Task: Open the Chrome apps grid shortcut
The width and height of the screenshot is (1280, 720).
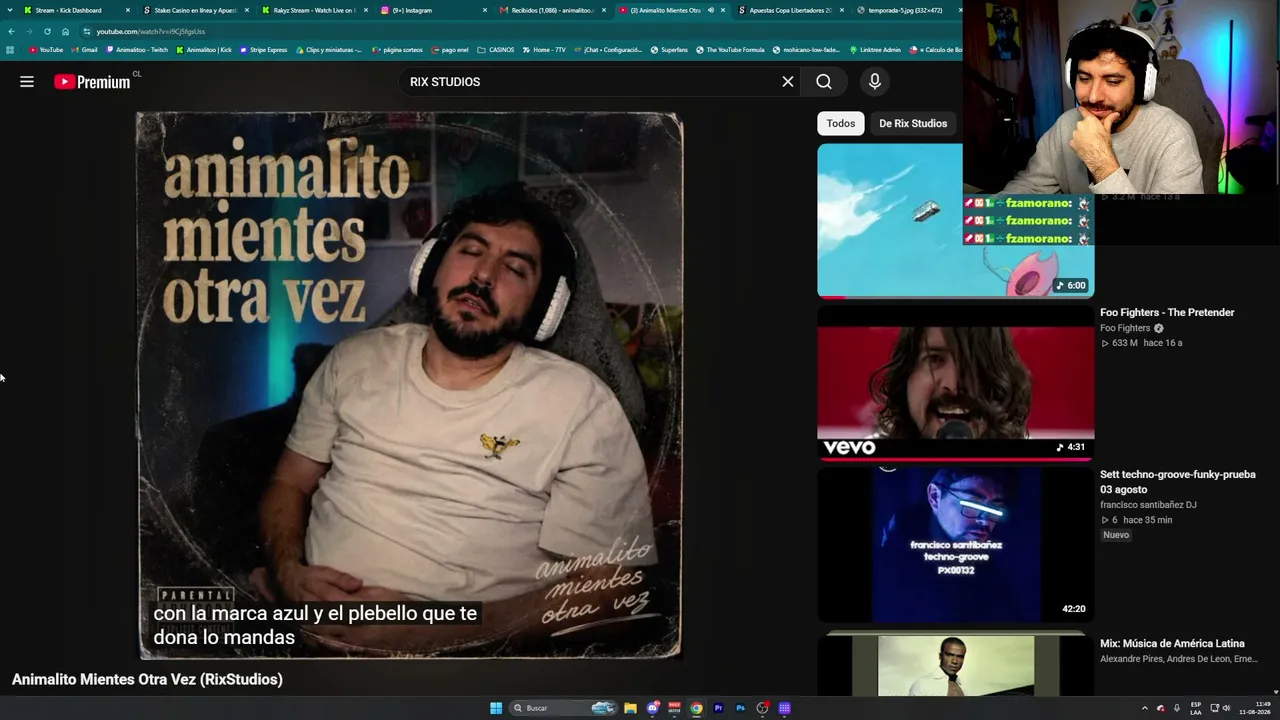Action: click(10, 50)
